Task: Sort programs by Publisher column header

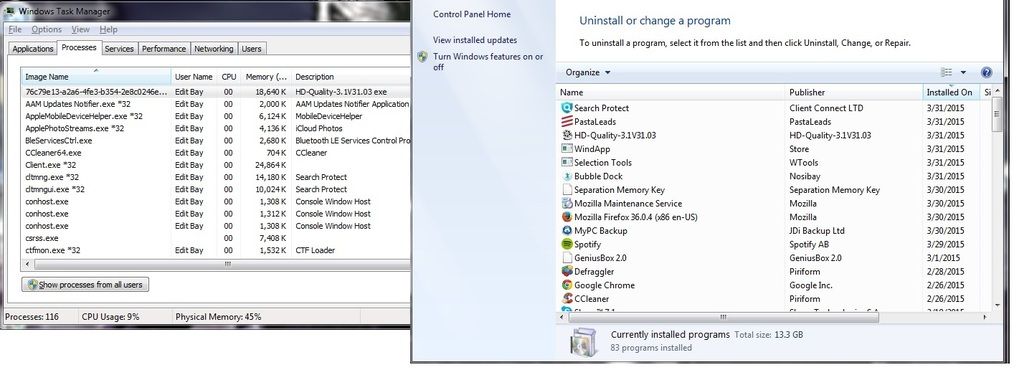Action: click(854, 92)
